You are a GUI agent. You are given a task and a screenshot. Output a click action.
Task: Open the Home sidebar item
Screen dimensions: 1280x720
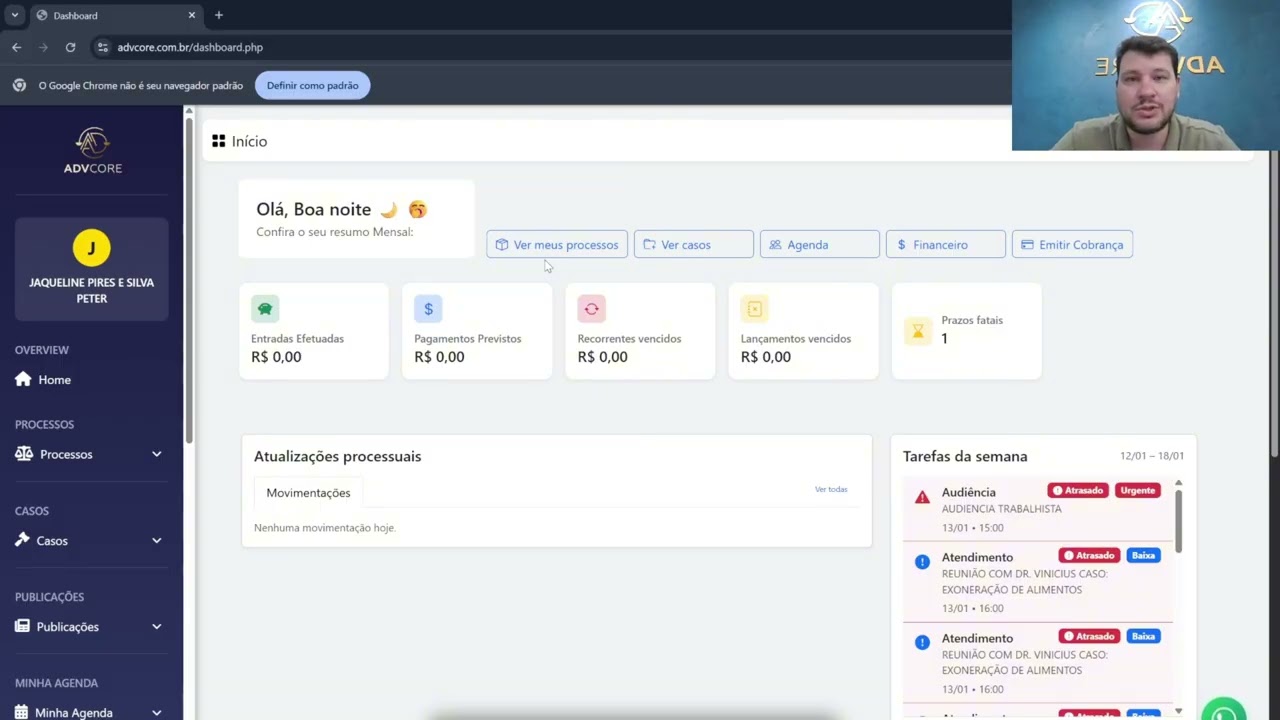(92, 380)
